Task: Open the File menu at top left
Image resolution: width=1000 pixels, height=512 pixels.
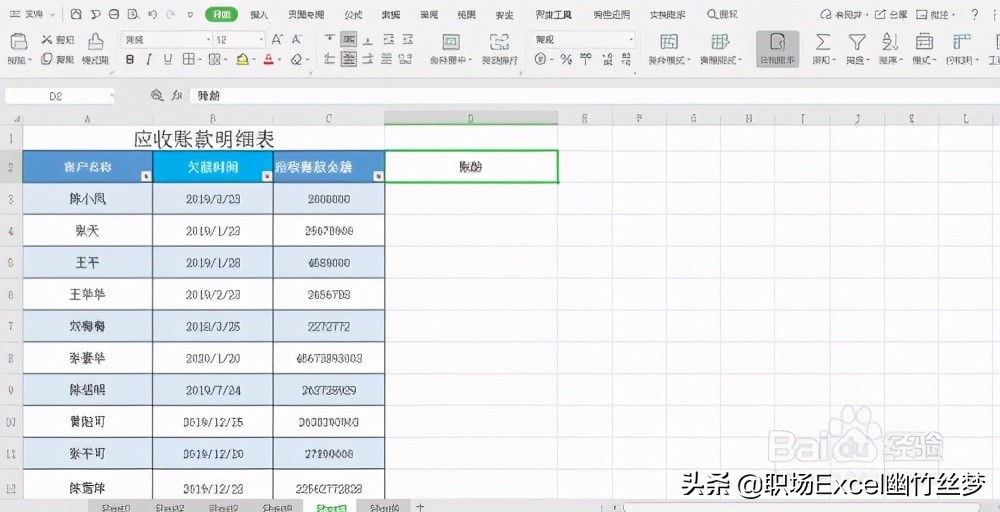Action: pyautogui.click(x=33, y=14)
